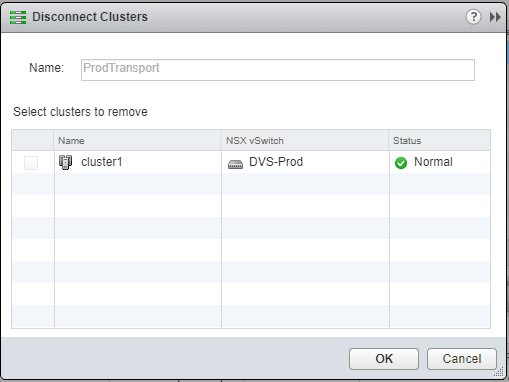Click the Normal status text
This screenshot has width=509, height=382.
click(433, 162)
